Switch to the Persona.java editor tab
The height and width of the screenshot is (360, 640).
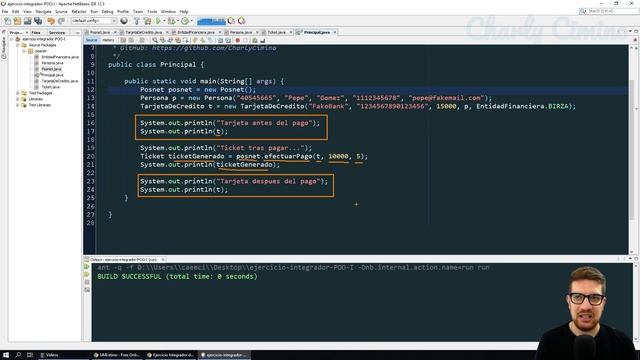(241, 32)
